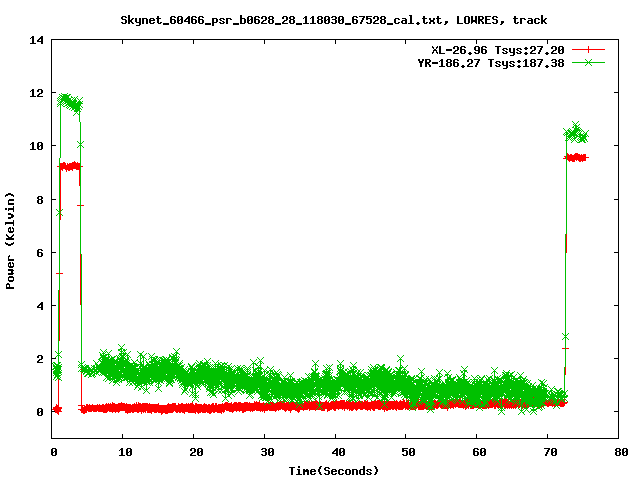Click y-axis tick label 4
Screen dimensions: 640x480
pyautogui.click(x=40, y=306)
